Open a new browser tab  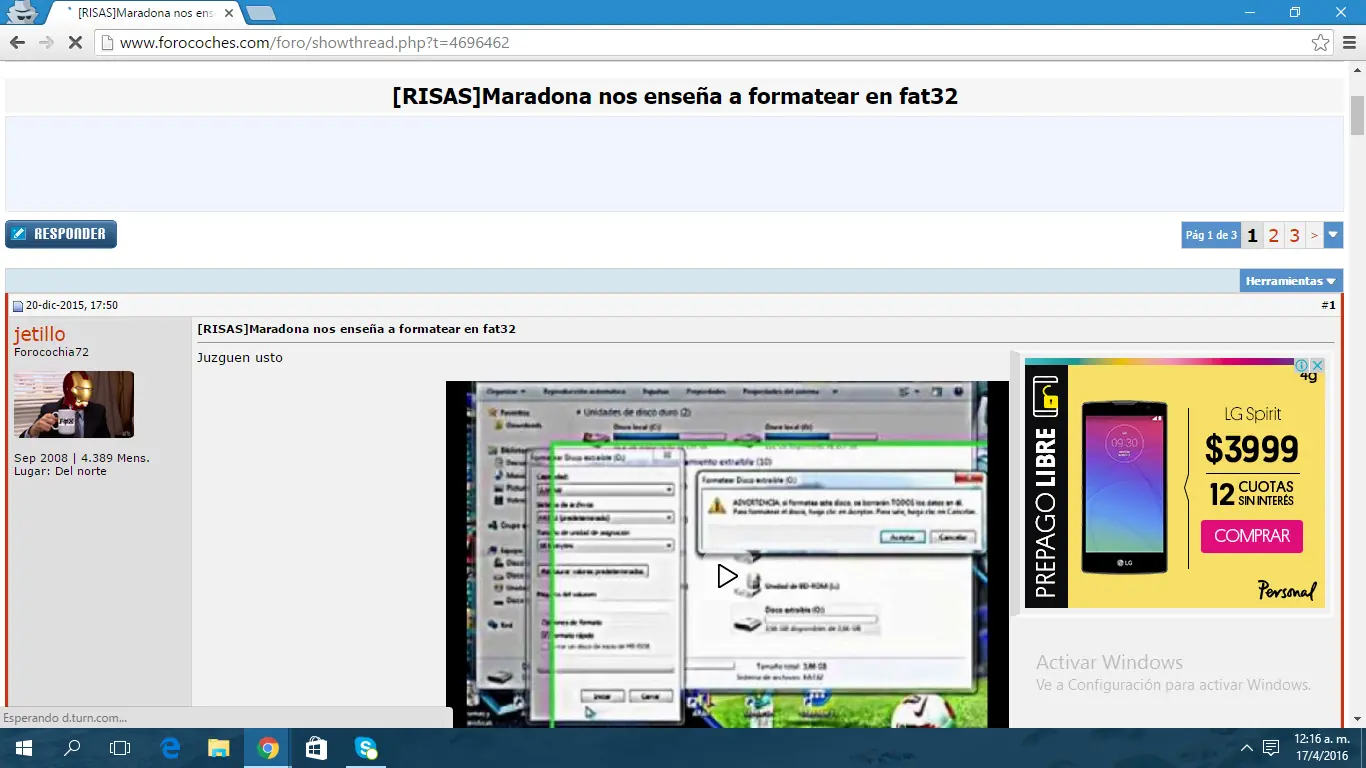260,13
